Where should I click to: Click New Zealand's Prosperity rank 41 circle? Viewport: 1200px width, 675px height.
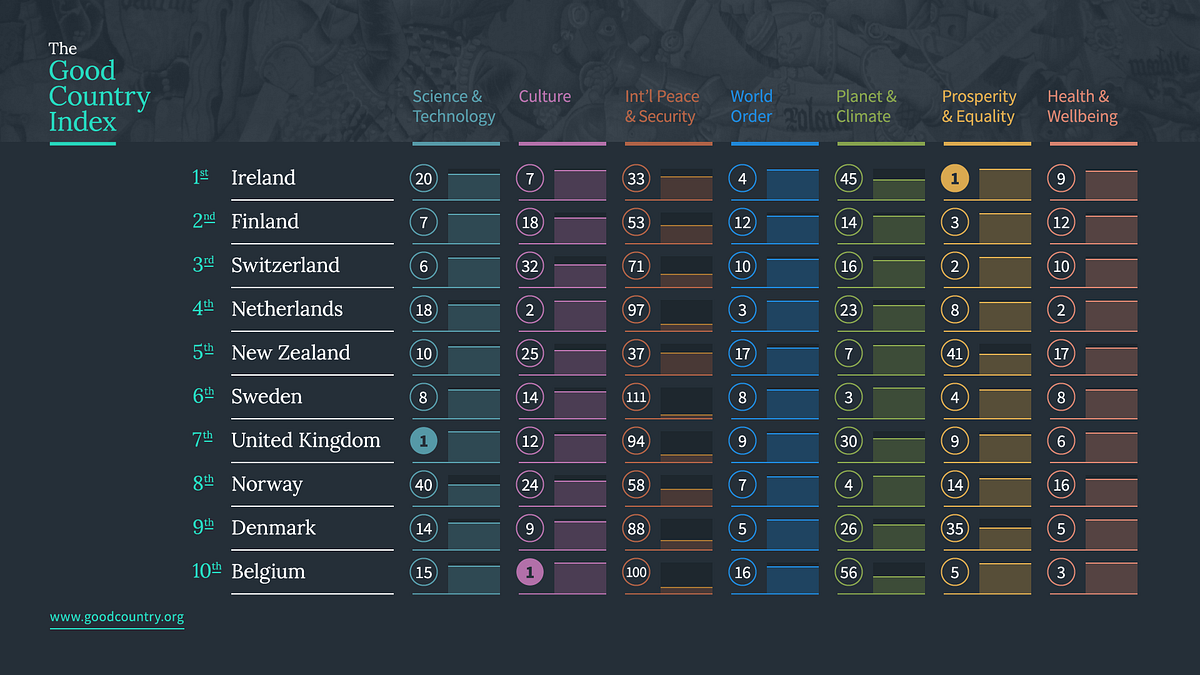955,353
